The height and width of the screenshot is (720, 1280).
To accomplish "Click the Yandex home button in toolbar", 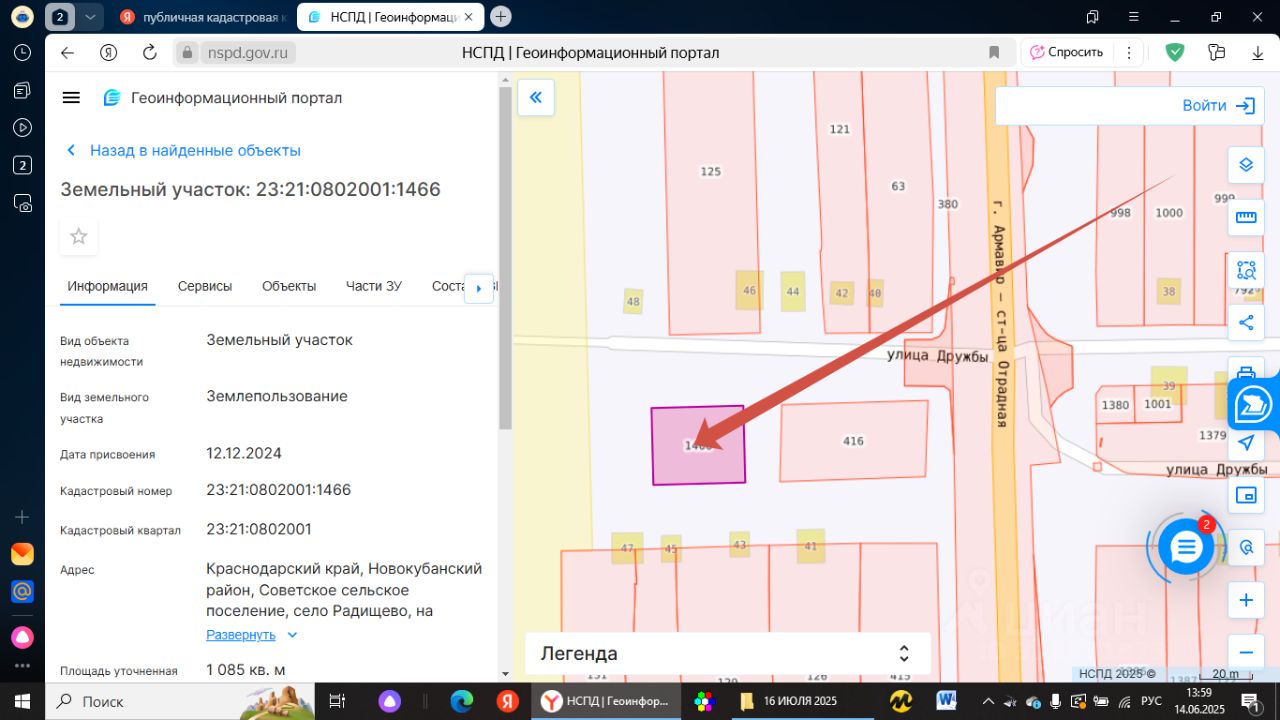I will [109, 53].
